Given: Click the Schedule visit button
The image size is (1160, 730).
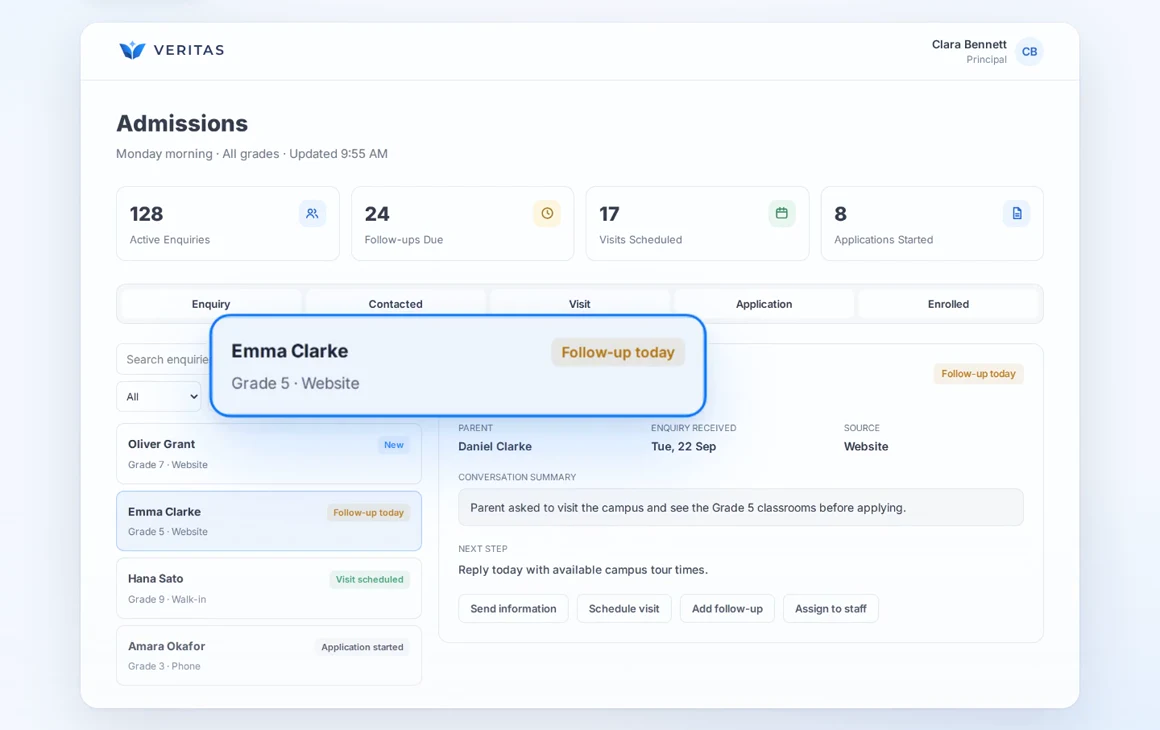Looking at the screenshot, I should click(x=624, y=609).
